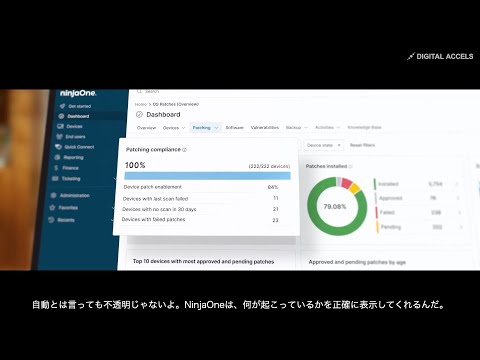
Task: Click the red segment of the donut chart
Action: [347, 183]
